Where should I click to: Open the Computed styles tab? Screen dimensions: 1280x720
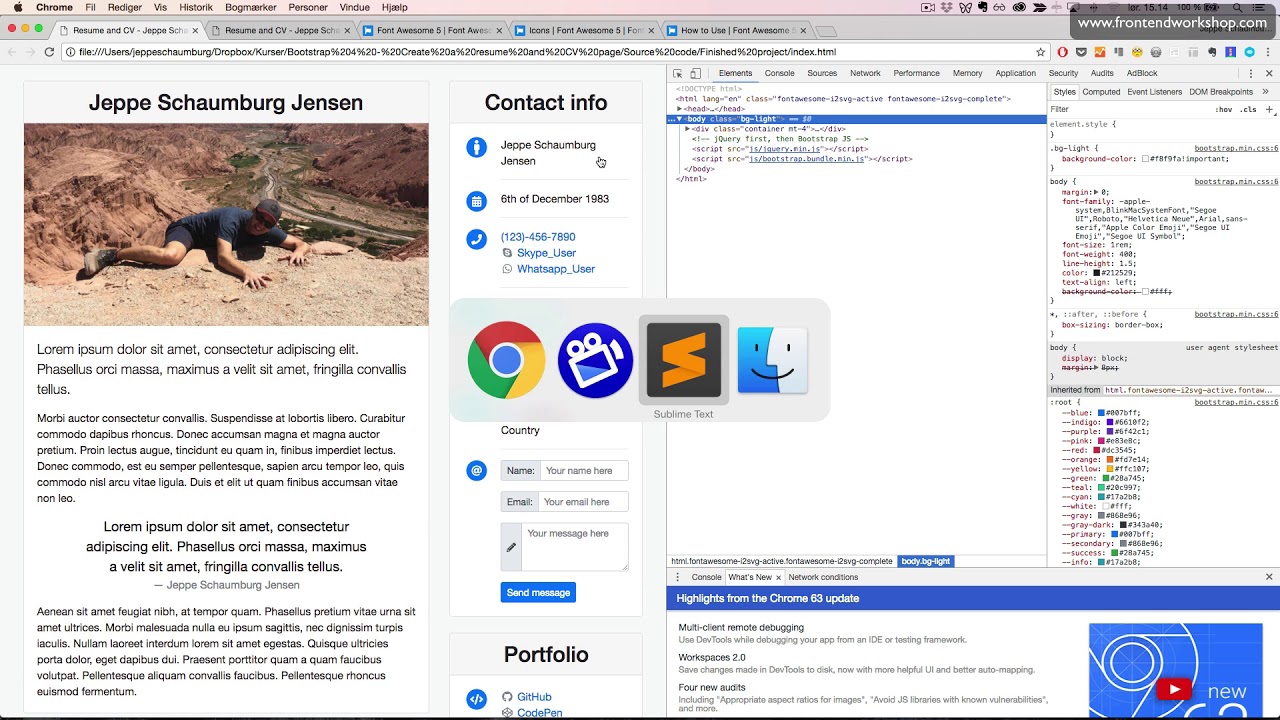pos(1101,92)
